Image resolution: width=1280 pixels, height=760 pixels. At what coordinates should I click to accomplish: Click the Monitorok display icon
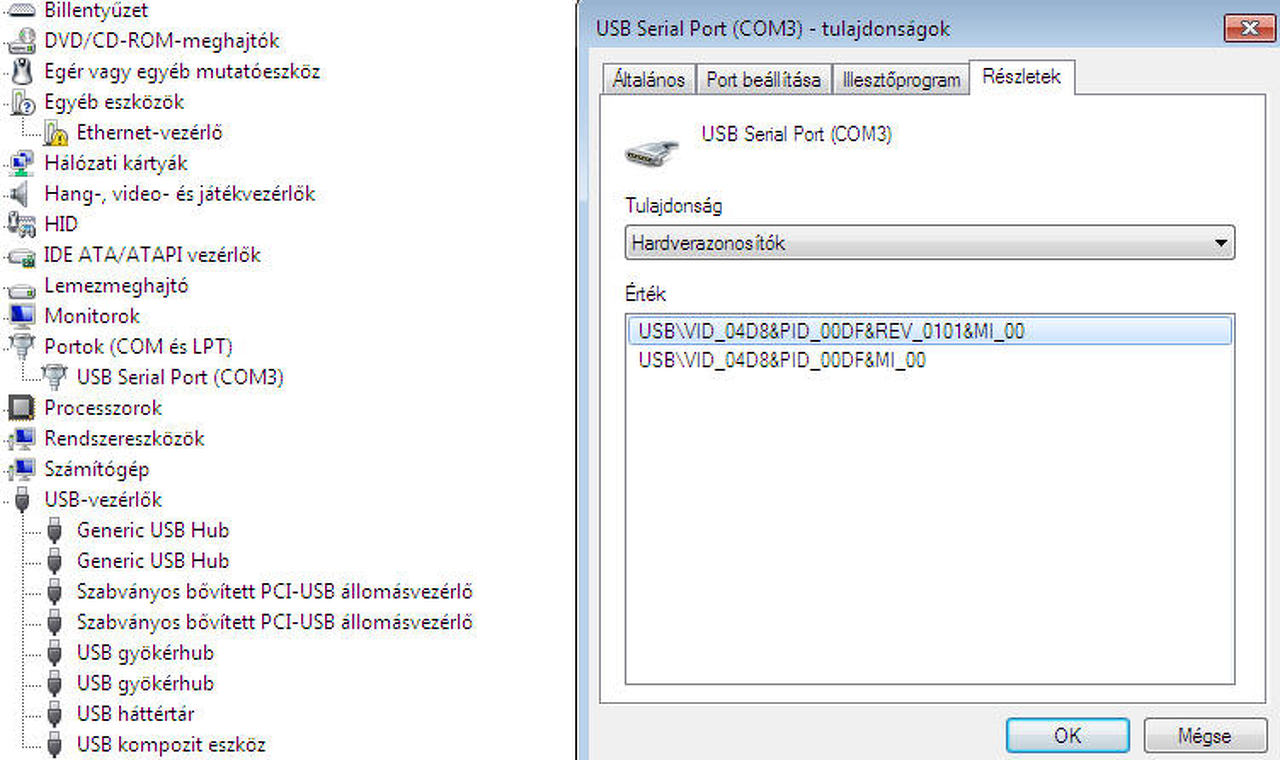click(22, 317)
